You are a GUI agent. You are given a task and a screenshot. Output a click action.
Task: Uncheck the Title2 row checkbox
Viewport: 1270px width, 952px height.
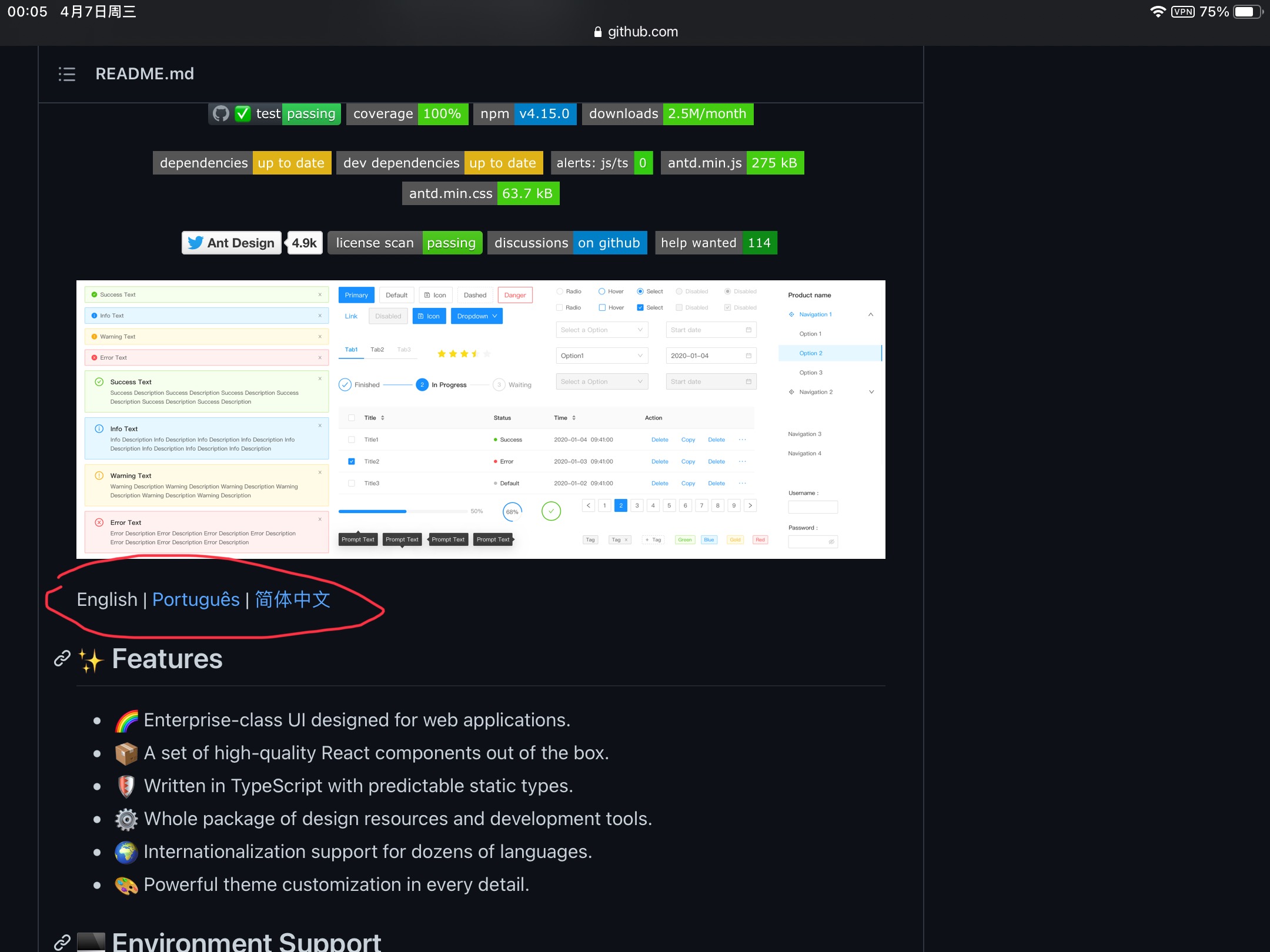pos(351,461)
